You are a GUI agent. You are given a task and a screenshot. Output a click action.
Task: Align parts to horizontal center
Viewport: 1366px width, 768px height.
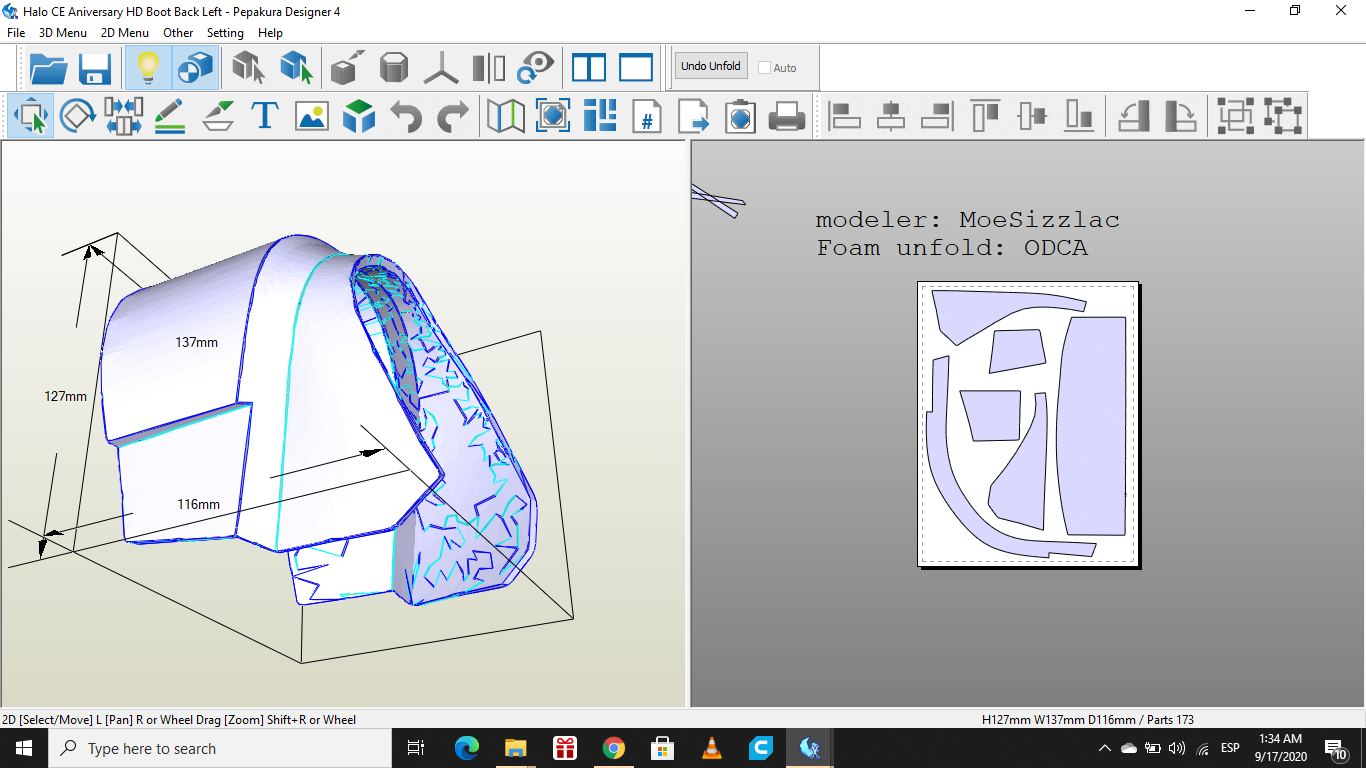coord(891,116)
